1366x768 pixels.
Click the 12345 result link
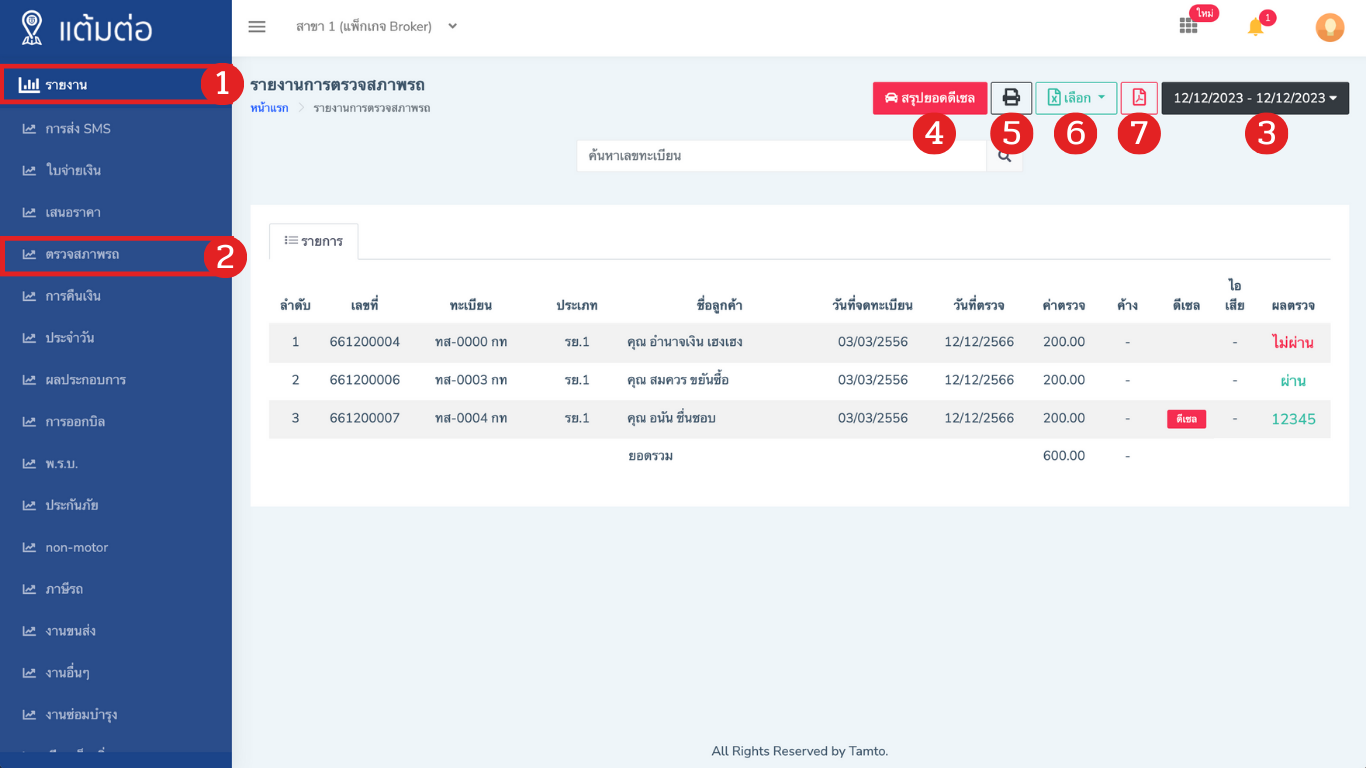point(1293,419)
